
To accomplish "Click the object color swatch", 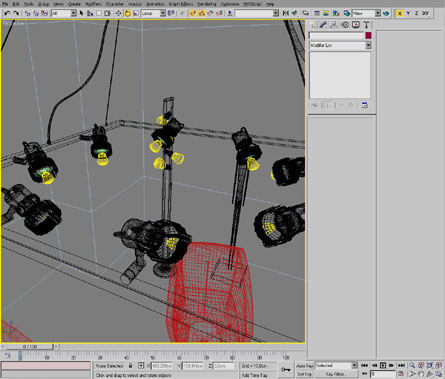I will [x=368, y=36].
